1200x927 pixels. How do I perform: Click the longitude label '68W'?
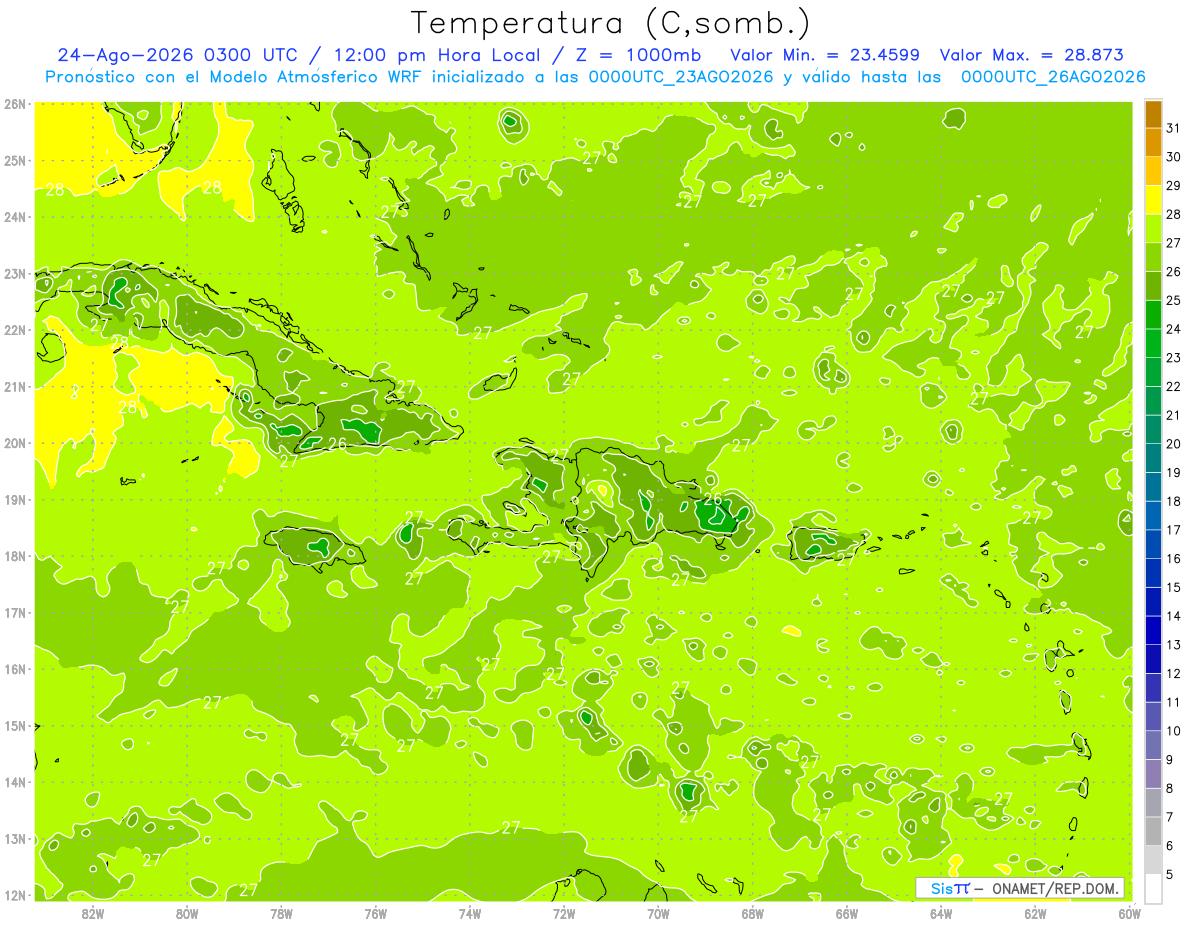pyautogui.click(x=752, y=913)
